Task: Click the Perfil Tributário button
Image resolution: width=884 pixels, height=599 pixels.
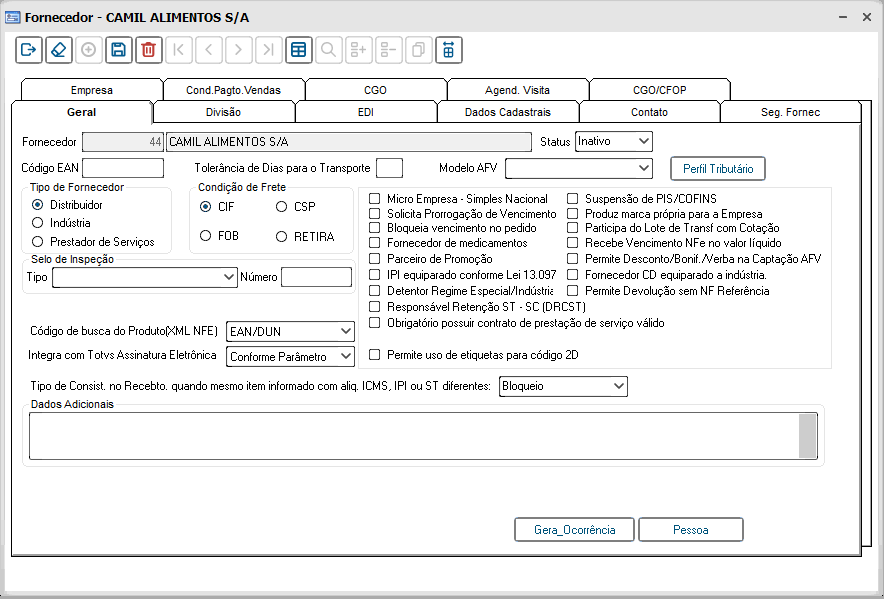Action: click(x=717, y=168)
